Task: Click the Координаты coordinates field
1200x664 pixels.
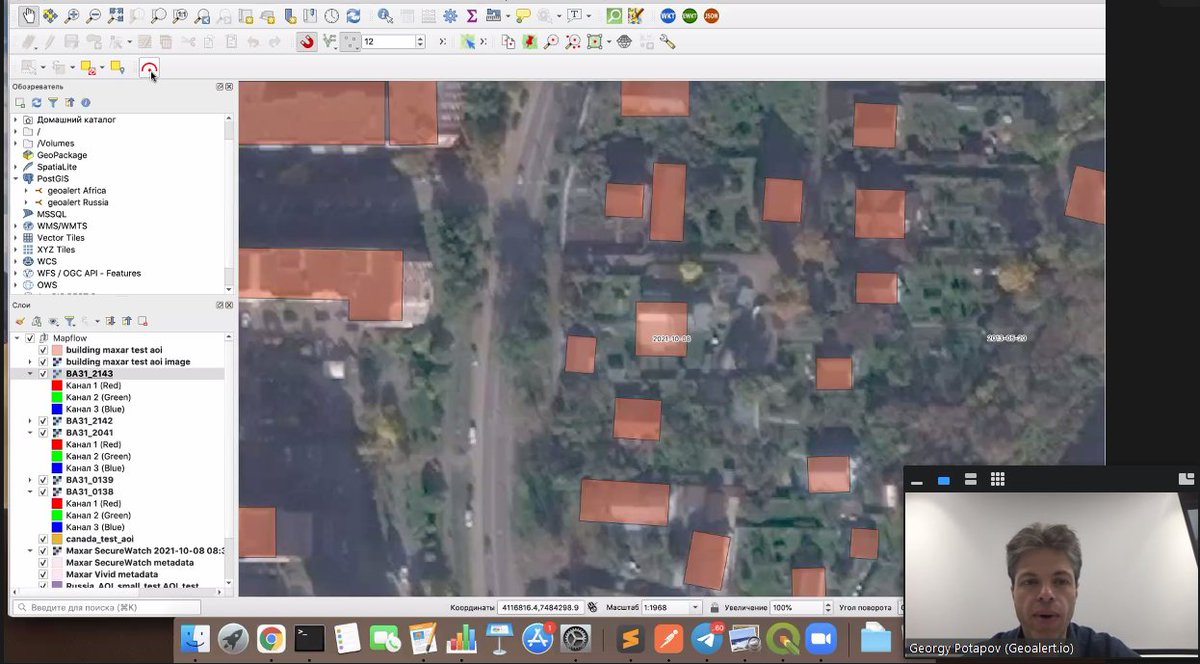Action: (x=540, y=607)
